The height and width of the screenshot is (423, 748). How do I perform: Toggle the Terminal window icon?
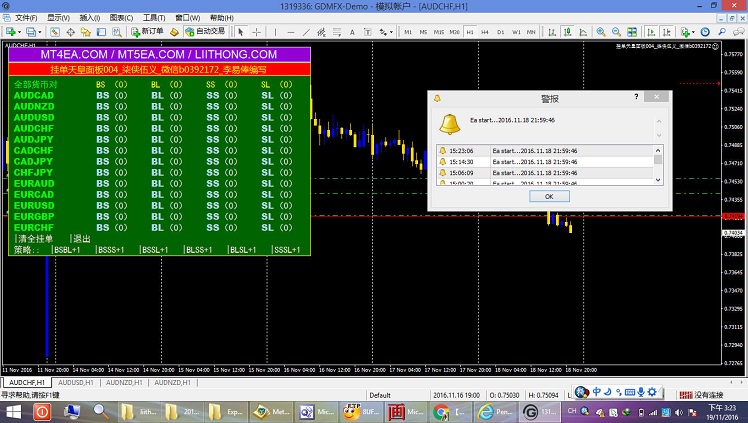pos(101,31)
